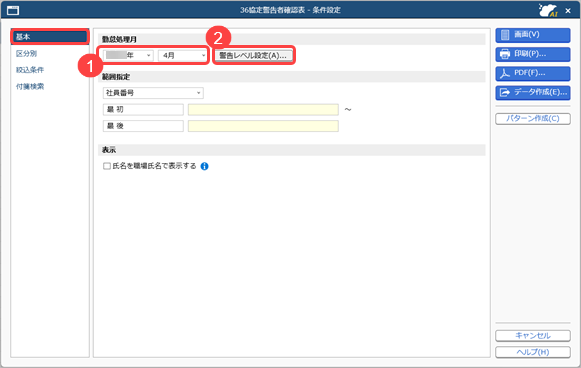Select the 基本 tab in sidebar
This screenshot has height=368, width=581.
pyautogui.click(x=50, y=37)
